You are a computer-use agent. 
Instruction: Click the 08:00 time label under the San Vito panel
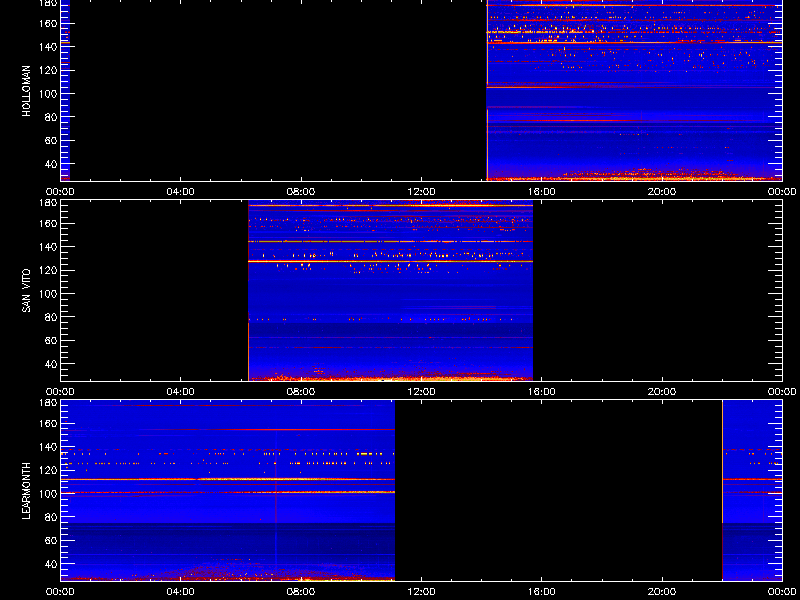pyautogui.click(x=301, y=392)
